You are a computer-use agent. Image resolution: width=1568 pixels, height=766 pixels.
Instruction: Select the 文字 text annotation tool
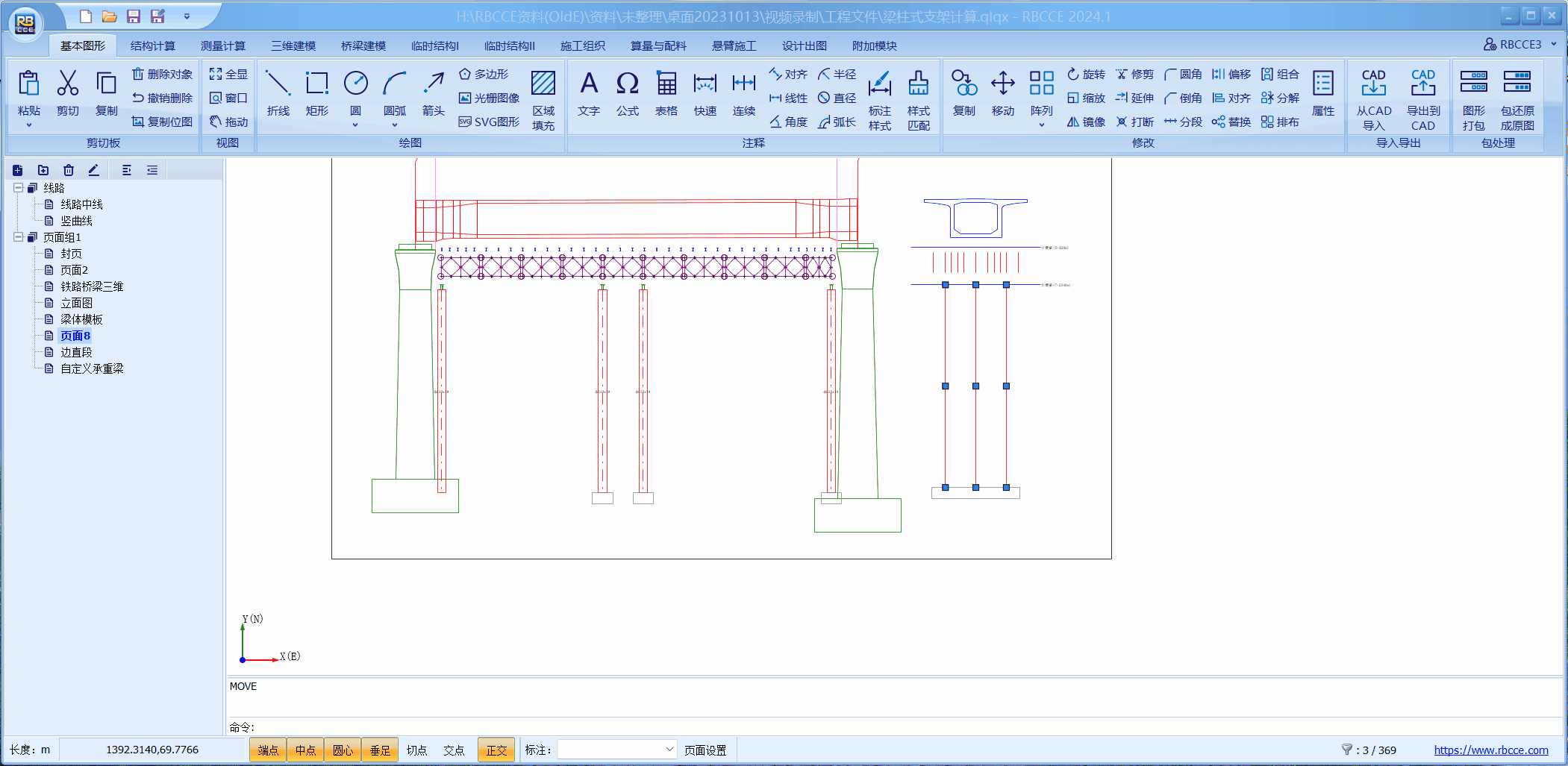coord(588,93)
